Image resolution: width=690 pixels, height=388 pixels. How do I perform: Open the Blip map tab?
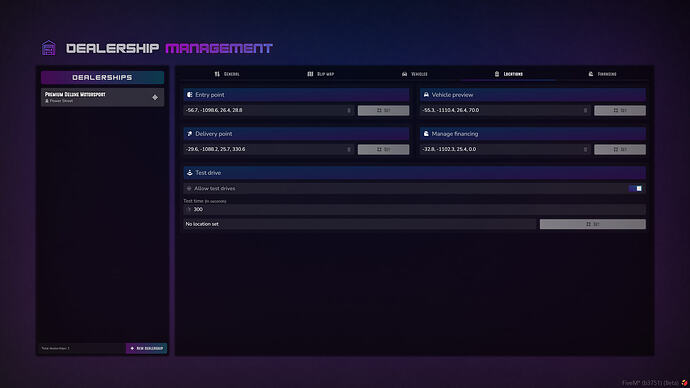point(321,74)
